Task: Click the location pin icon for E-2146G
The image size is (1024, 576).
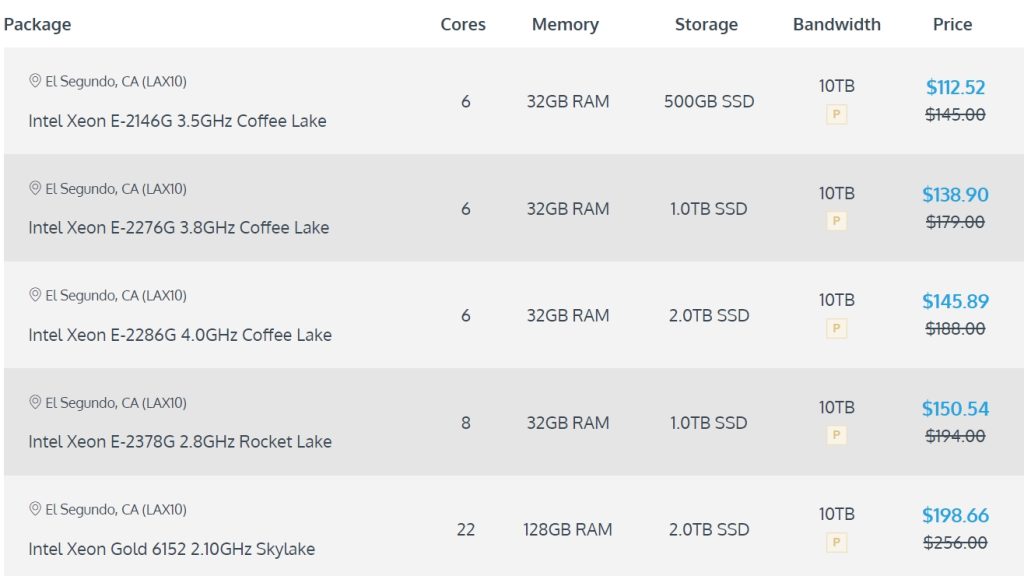Action: (x=35, y=81)
